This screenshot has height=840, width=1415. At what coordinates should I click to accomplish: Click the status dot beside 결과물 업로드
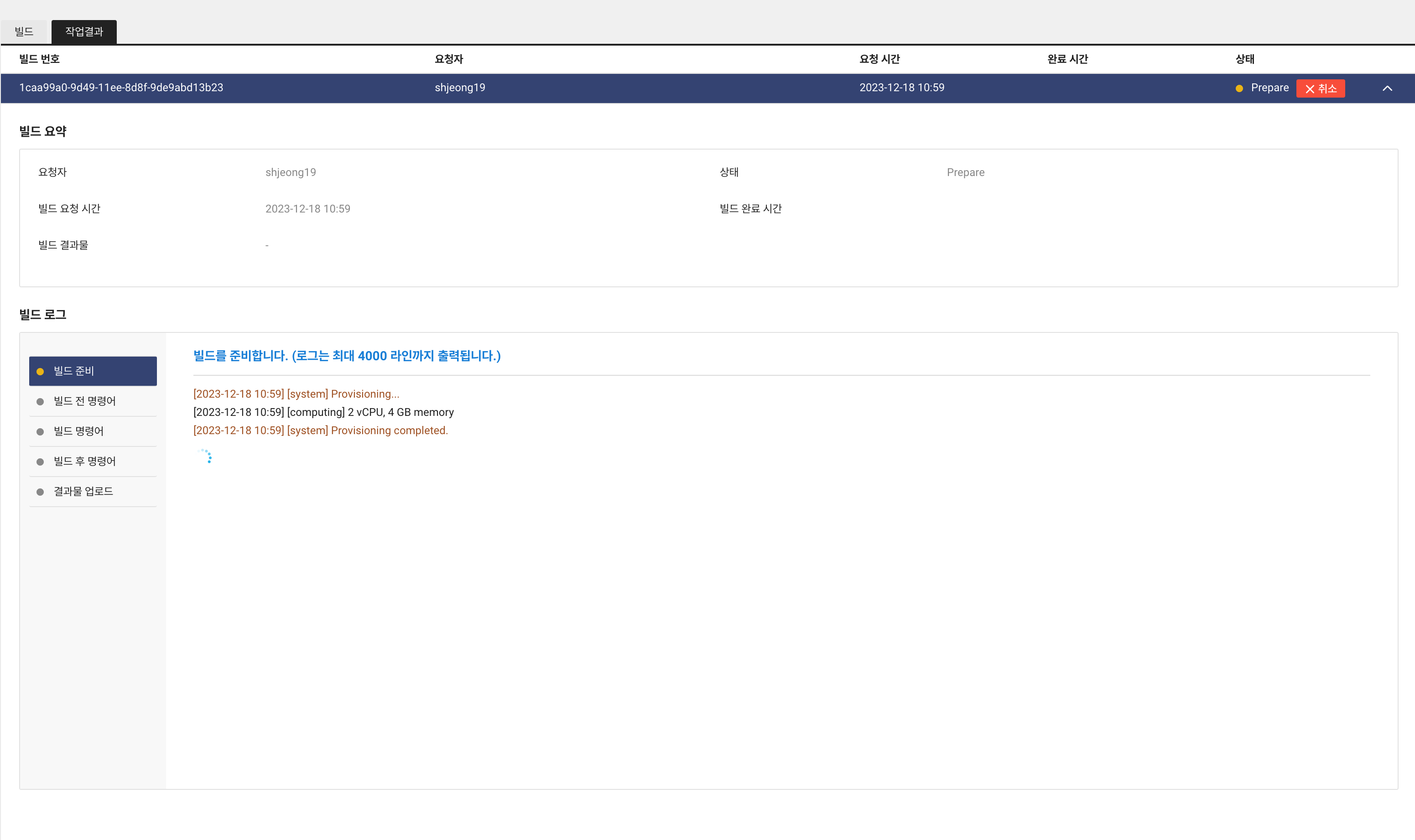coord(40,491)
